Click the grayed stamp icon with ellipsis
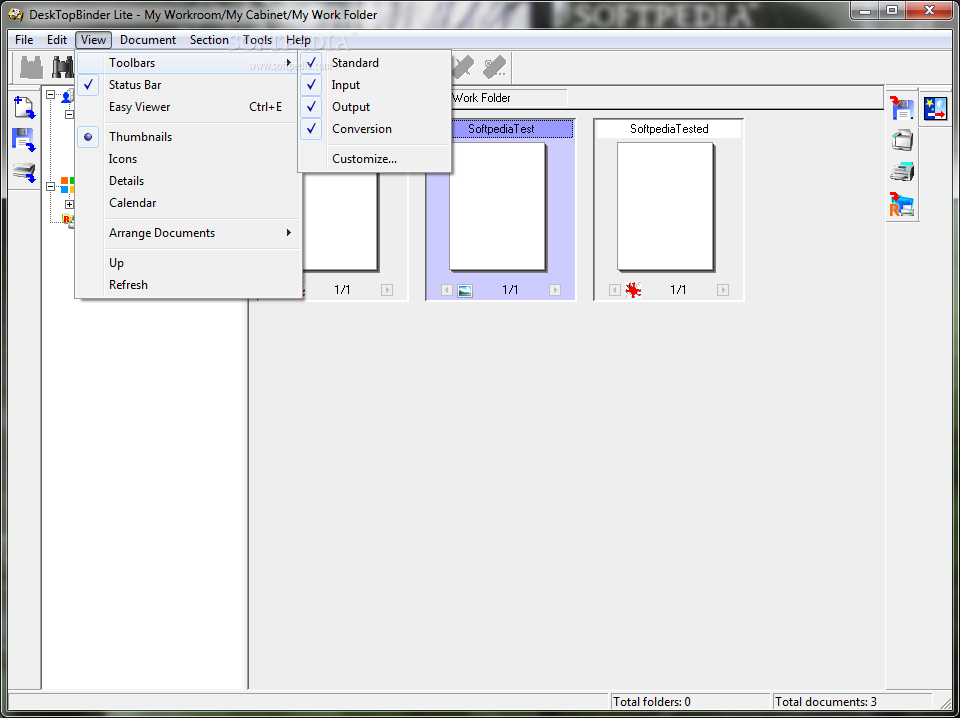Viewport: 960px width, 718px height. (494, 67)
